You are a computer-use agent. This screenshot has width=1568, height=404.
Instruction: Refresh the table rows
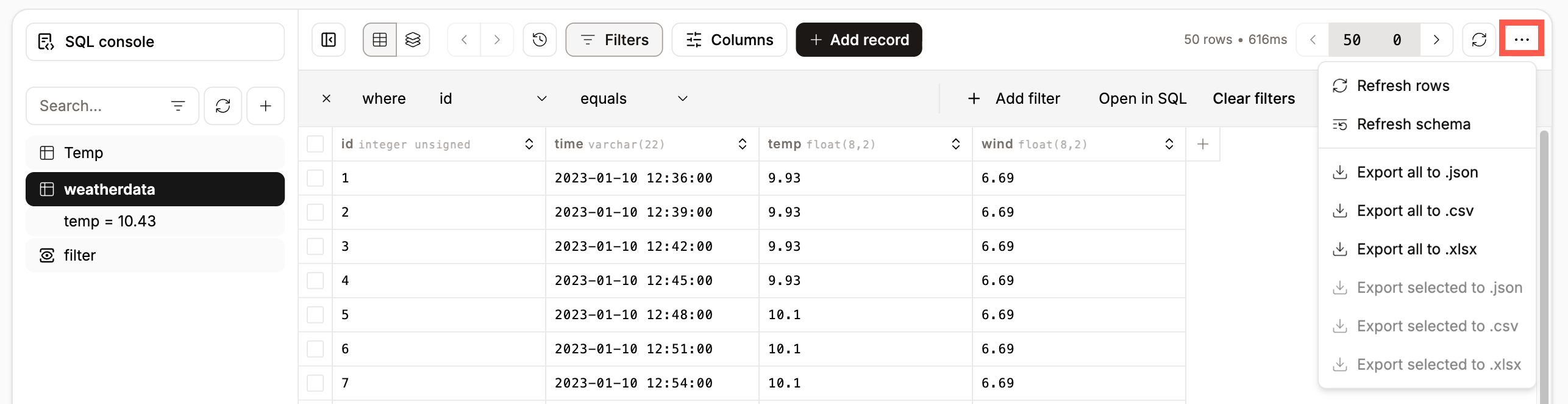click(1480, 39)
